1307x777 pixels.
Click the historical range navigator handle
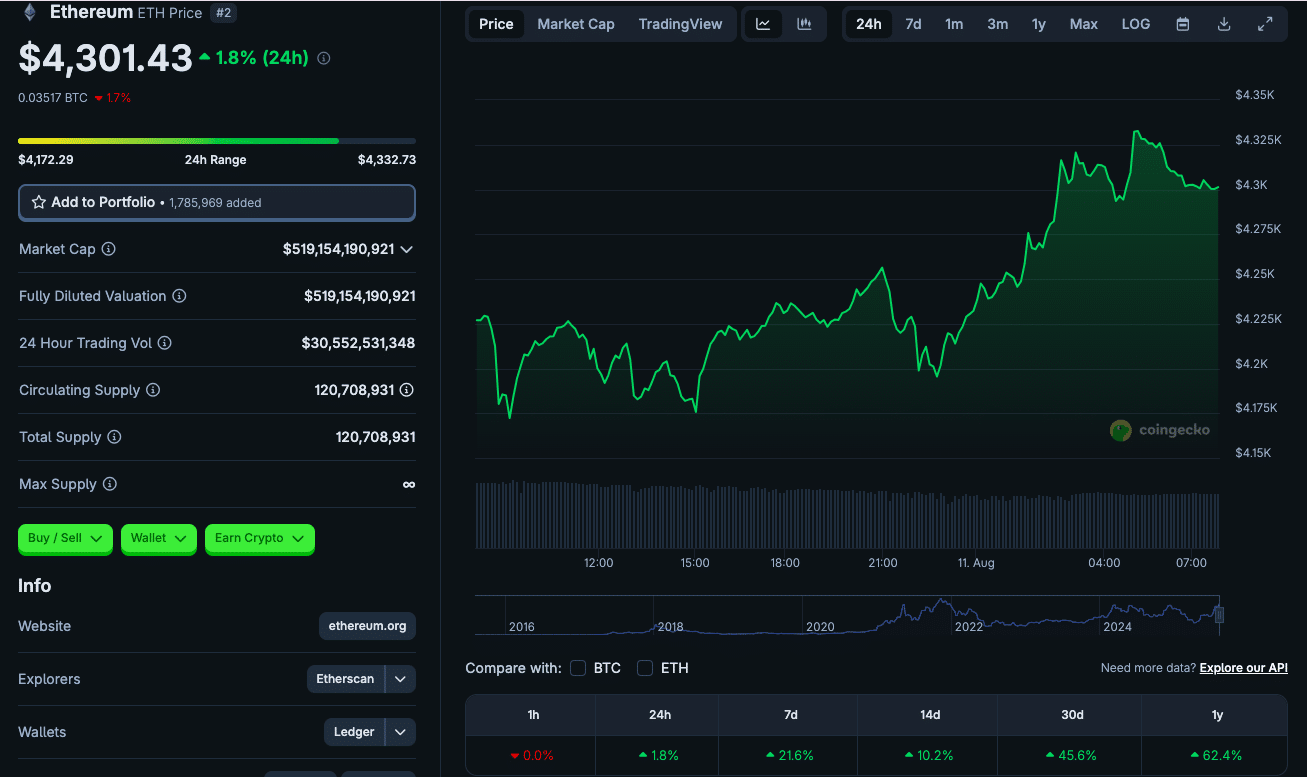(1219, 614)
